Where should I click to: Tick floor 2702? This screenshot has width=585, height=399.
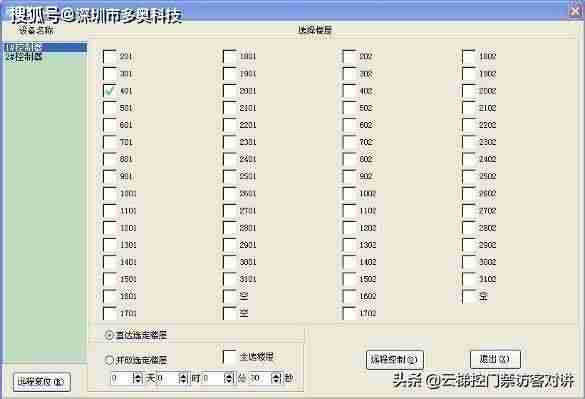click(x=469, y=211)
